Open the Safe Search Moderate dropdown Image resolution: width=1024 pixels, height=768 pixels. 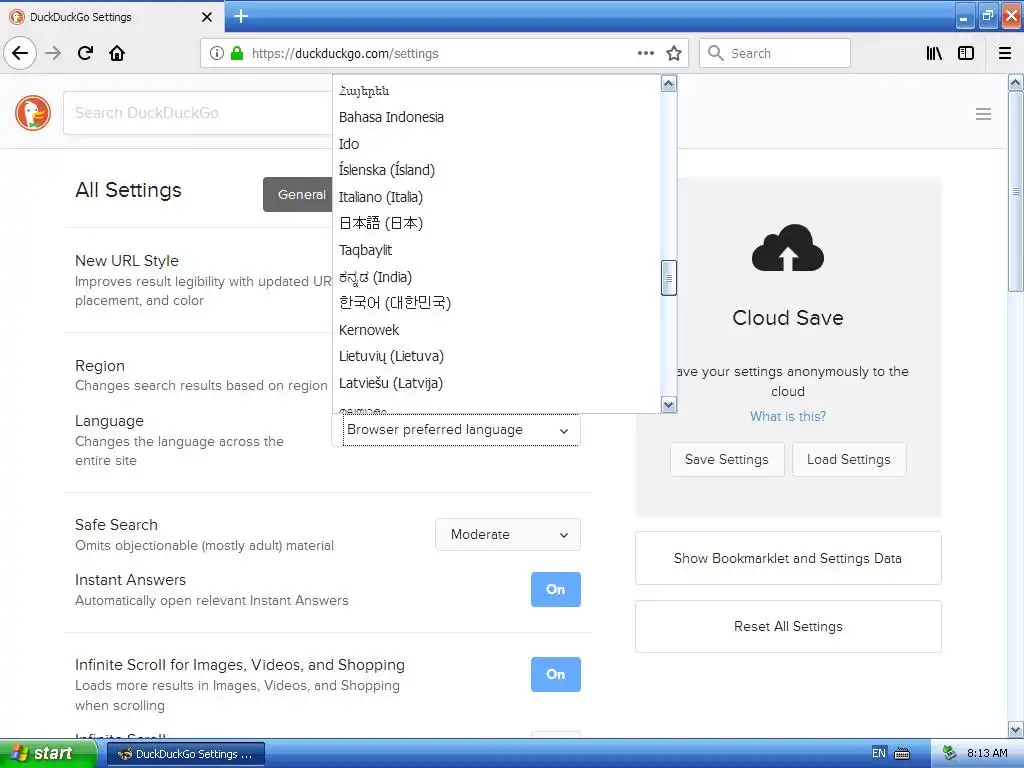pos(507,534)
